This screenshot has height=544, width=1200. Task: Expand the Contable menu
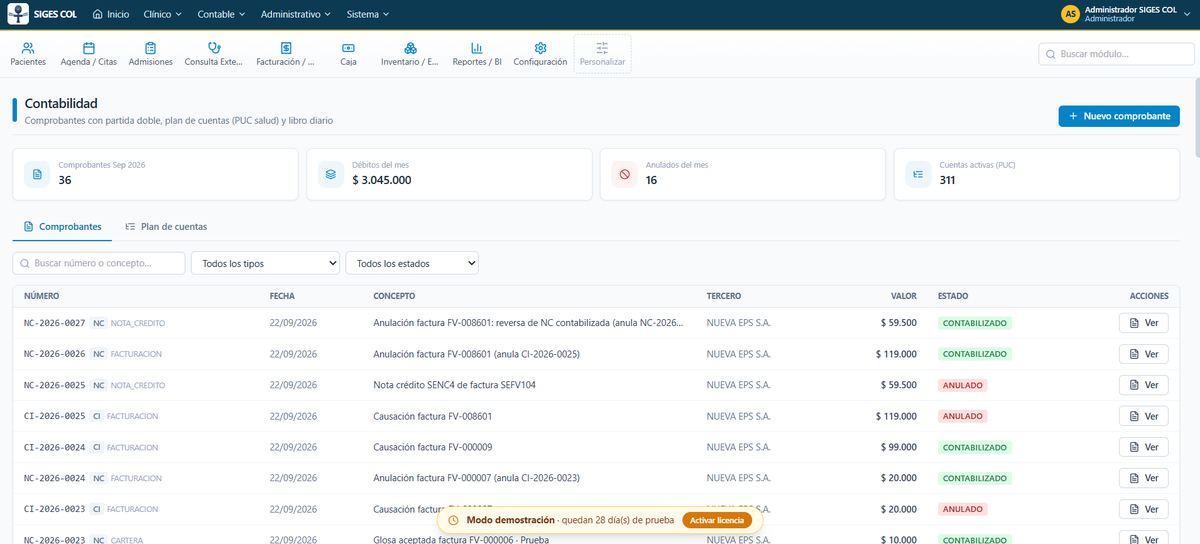click(221, 14)
